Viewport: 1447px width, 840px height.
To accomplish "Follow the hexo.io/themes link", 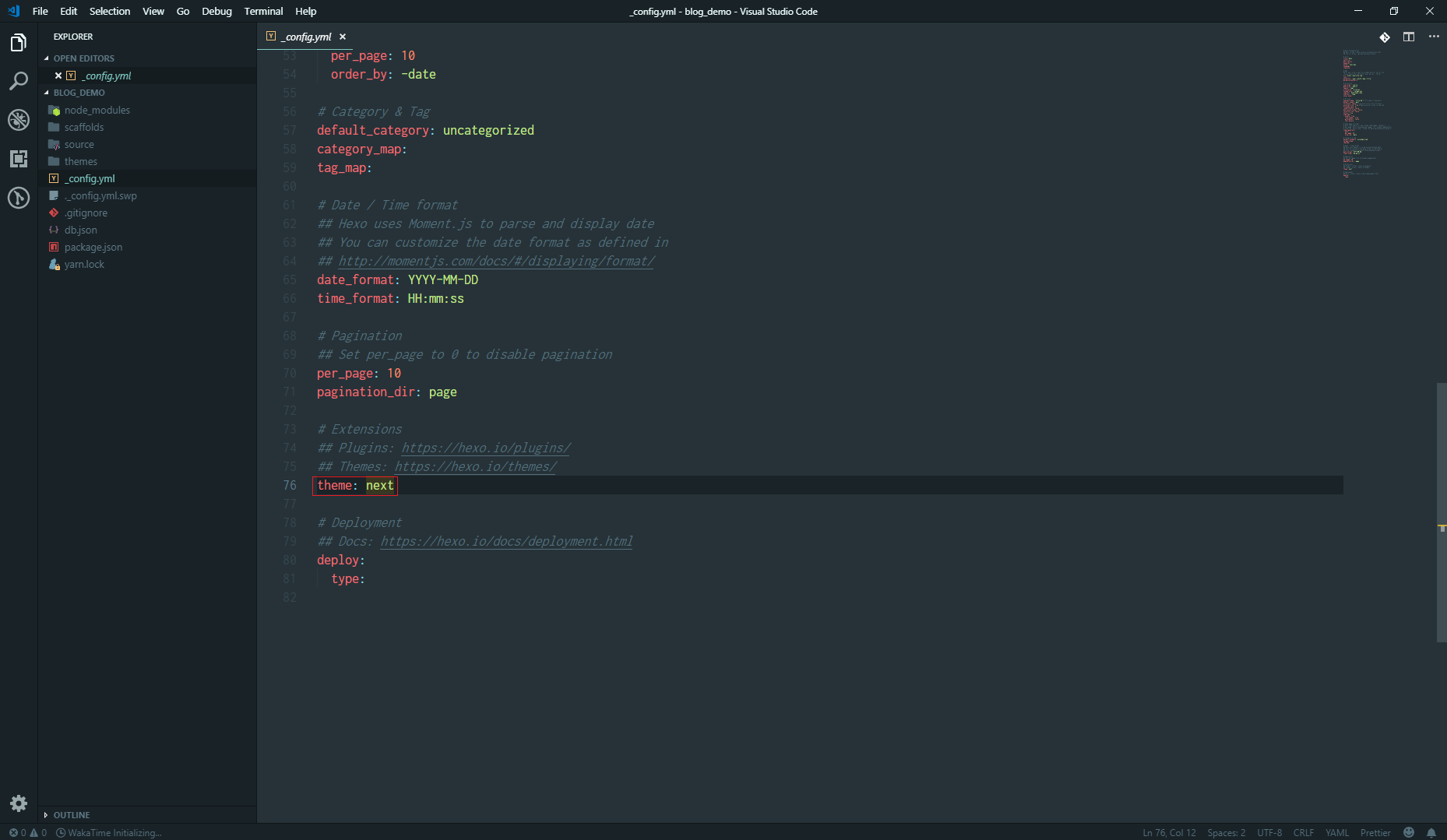I will tap(475, 466).
